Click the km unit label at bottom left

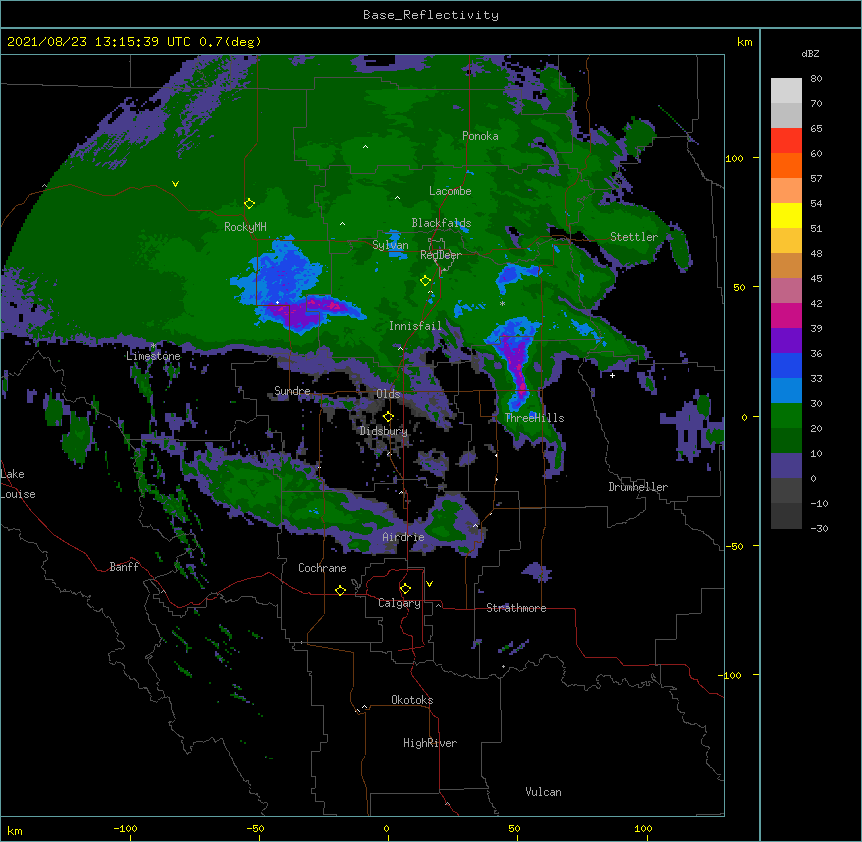(x=15, y=830)
